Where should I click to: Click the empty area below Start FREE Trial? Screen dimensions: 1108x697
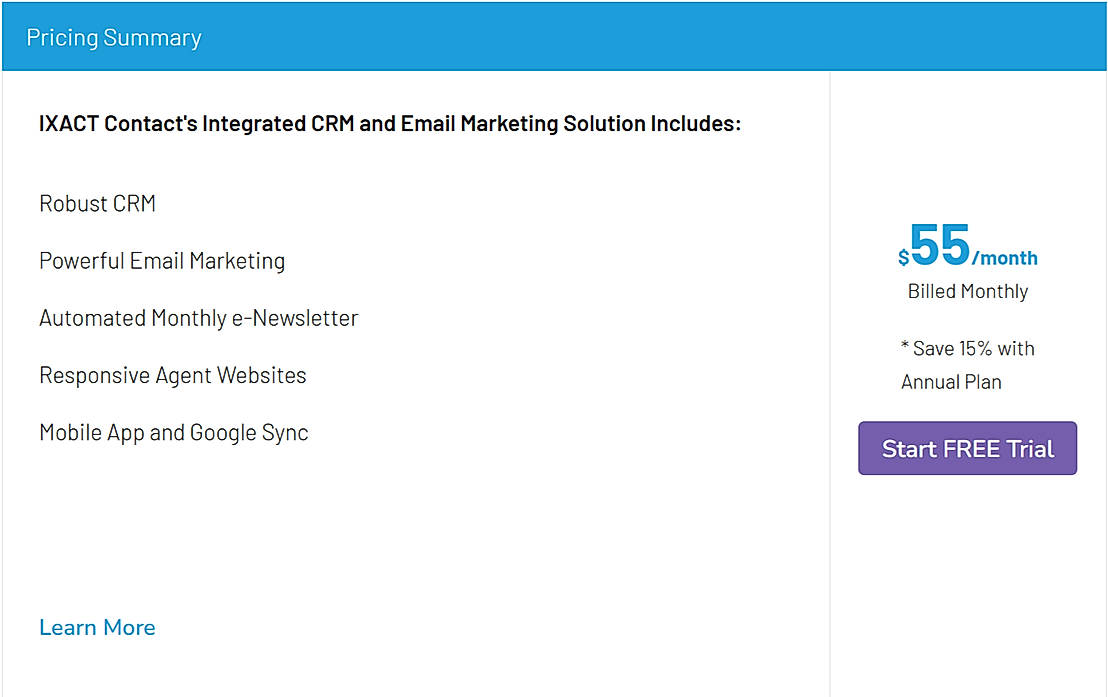tap(967, 580)
